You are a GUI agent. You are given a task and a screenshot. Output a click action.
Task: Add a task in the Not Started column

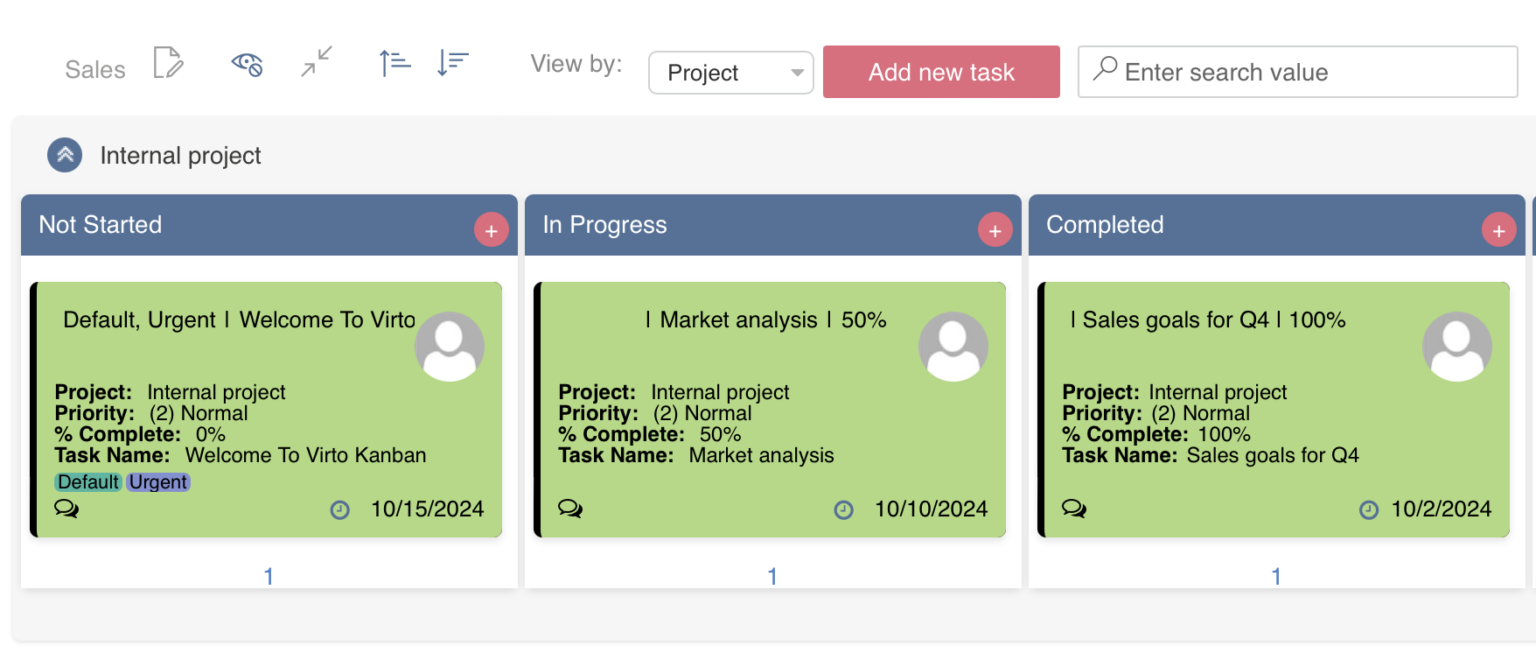point(491,229)
